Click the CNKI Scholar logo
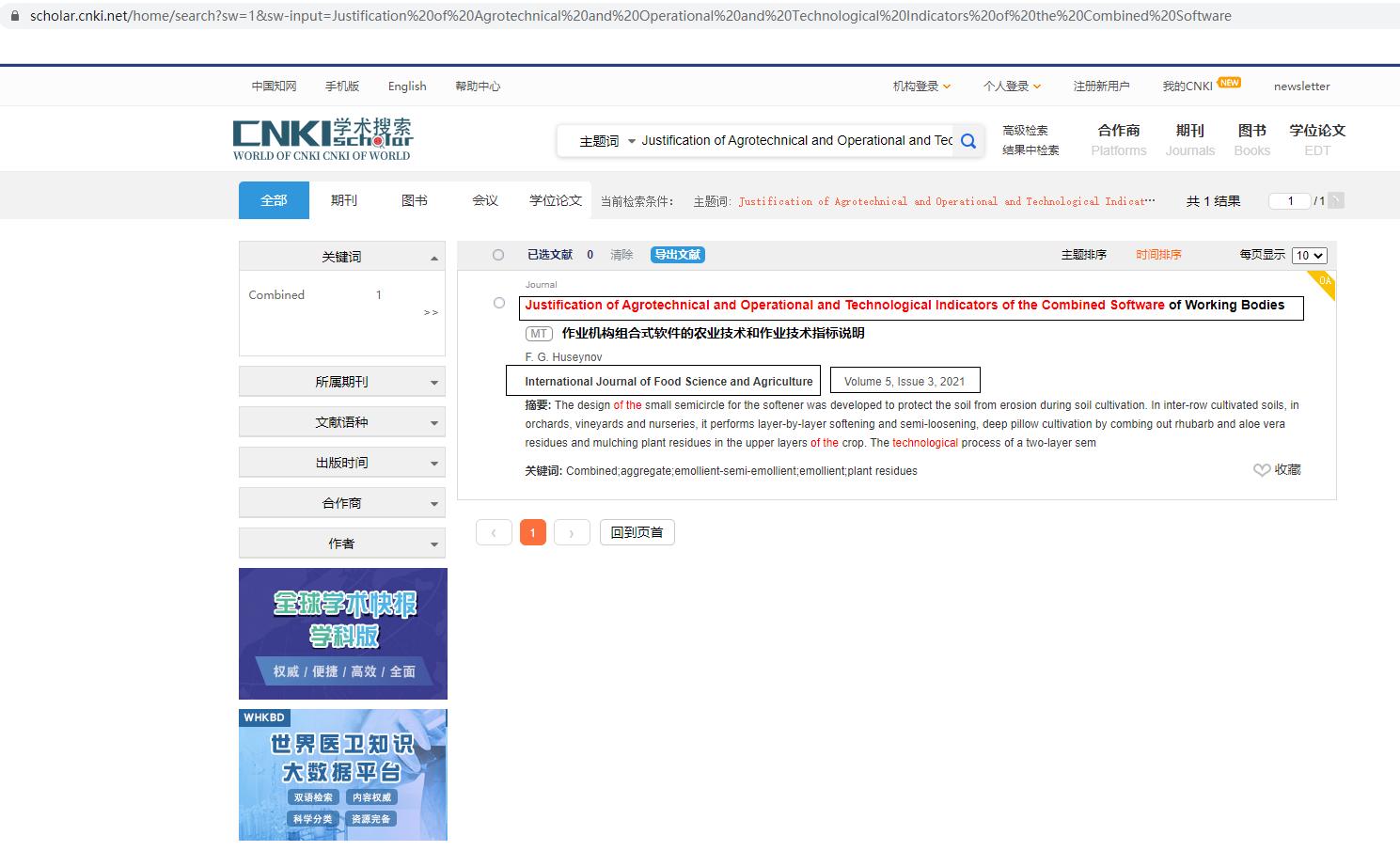 coord(322,139)
